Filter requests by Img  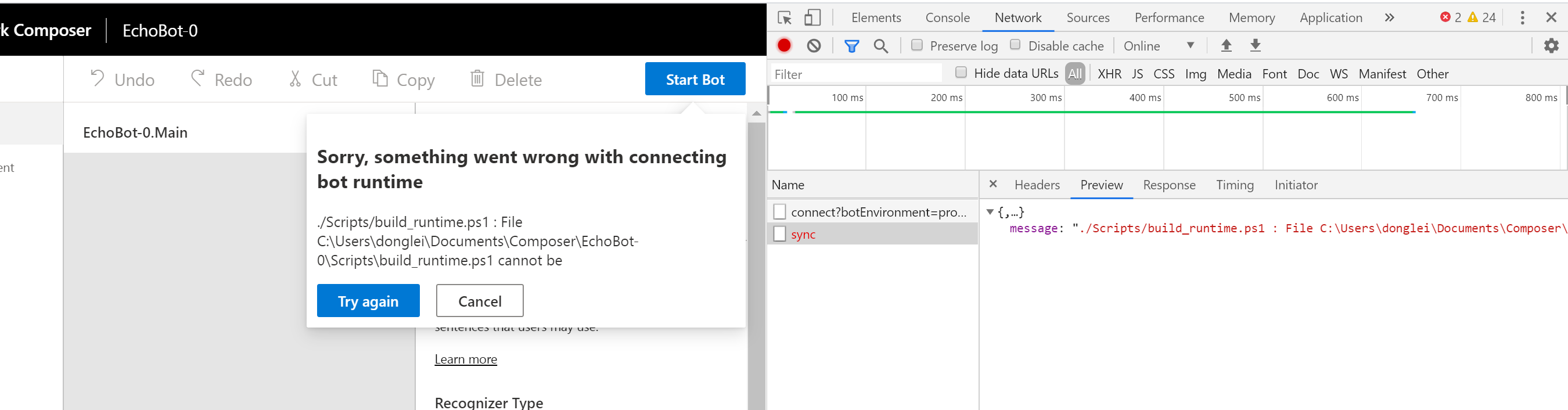1196,74
